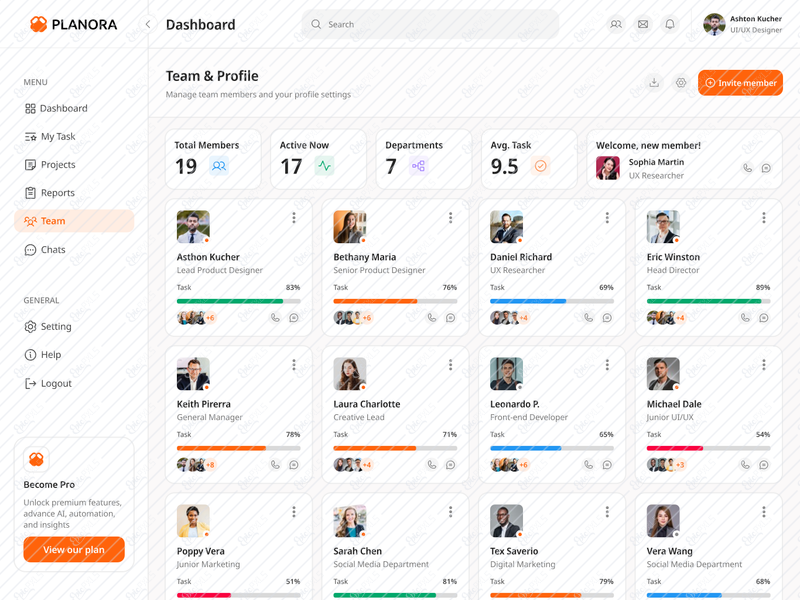
Task: Call new member Sophia Martin
Action: pyautogui.click(x=747, y=168)
